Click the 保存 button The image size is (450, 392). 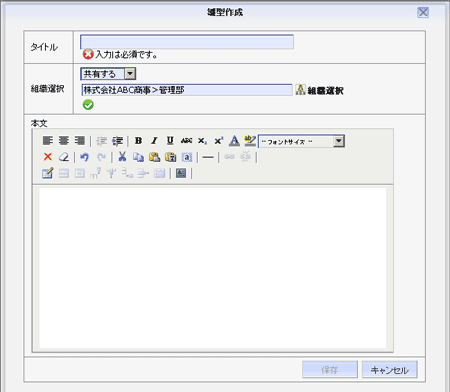330,370
